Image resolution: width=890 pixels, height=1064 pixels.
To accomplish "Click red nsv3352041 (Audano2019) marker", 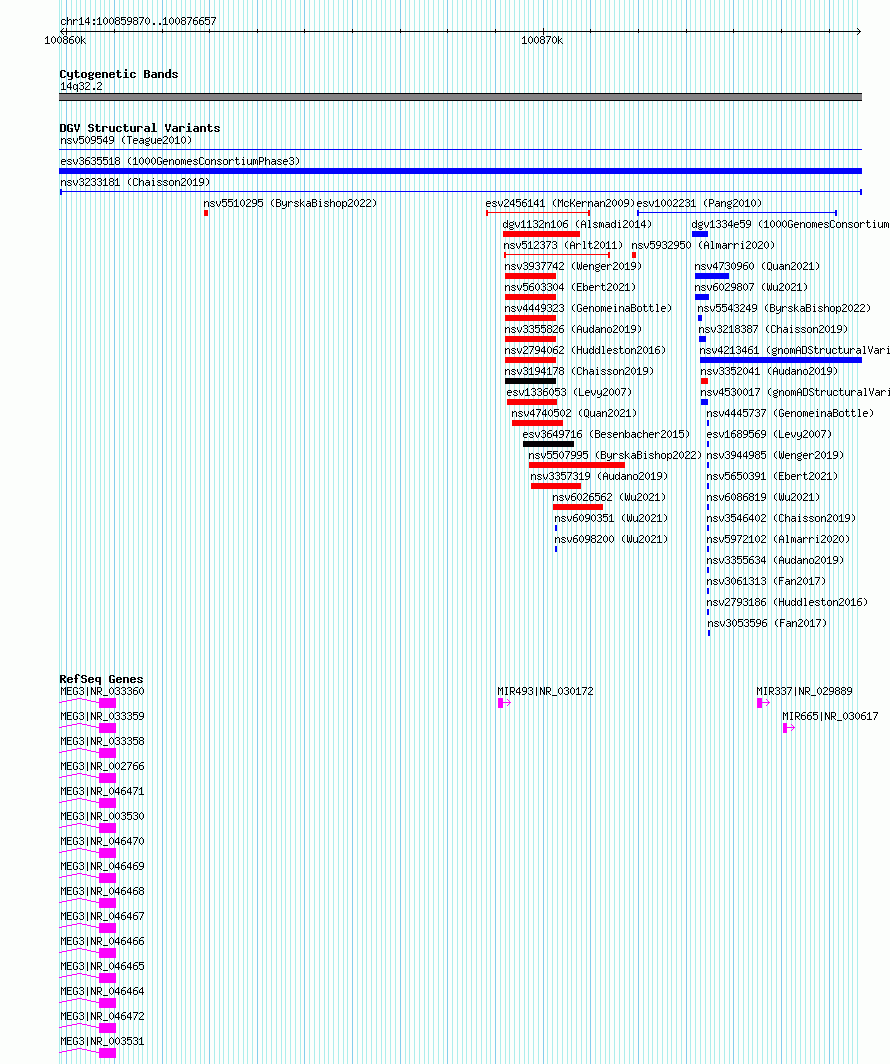I will 704,381.
